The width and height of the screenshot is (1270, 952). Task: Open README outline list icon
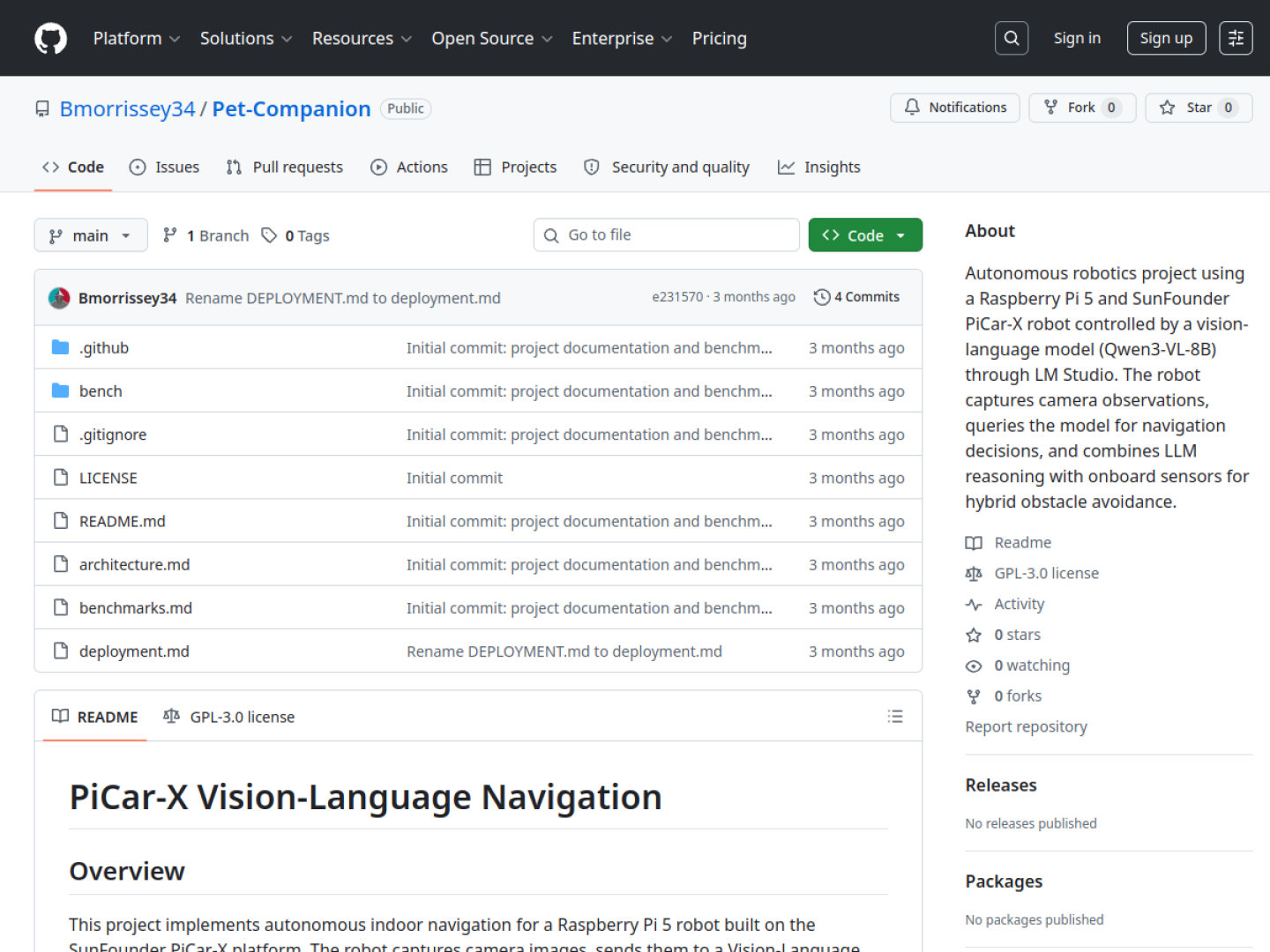point(895,717)
